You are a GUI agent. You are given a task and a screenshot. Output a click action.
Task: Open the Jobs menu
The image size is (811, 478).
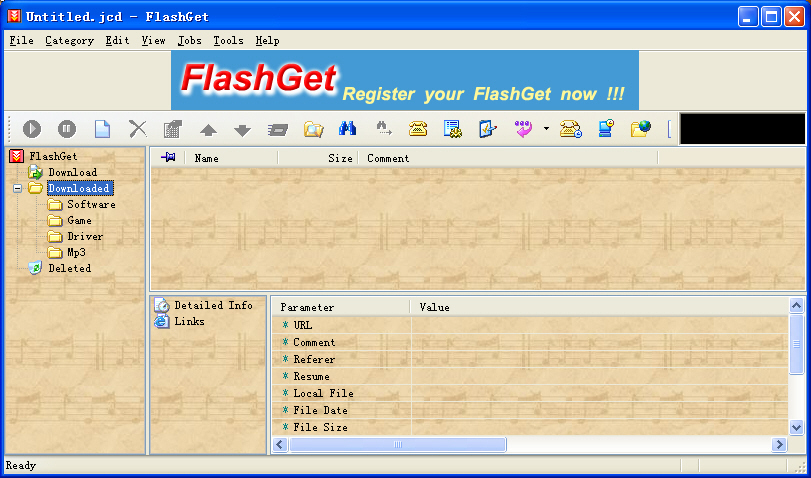click(189, 40)
